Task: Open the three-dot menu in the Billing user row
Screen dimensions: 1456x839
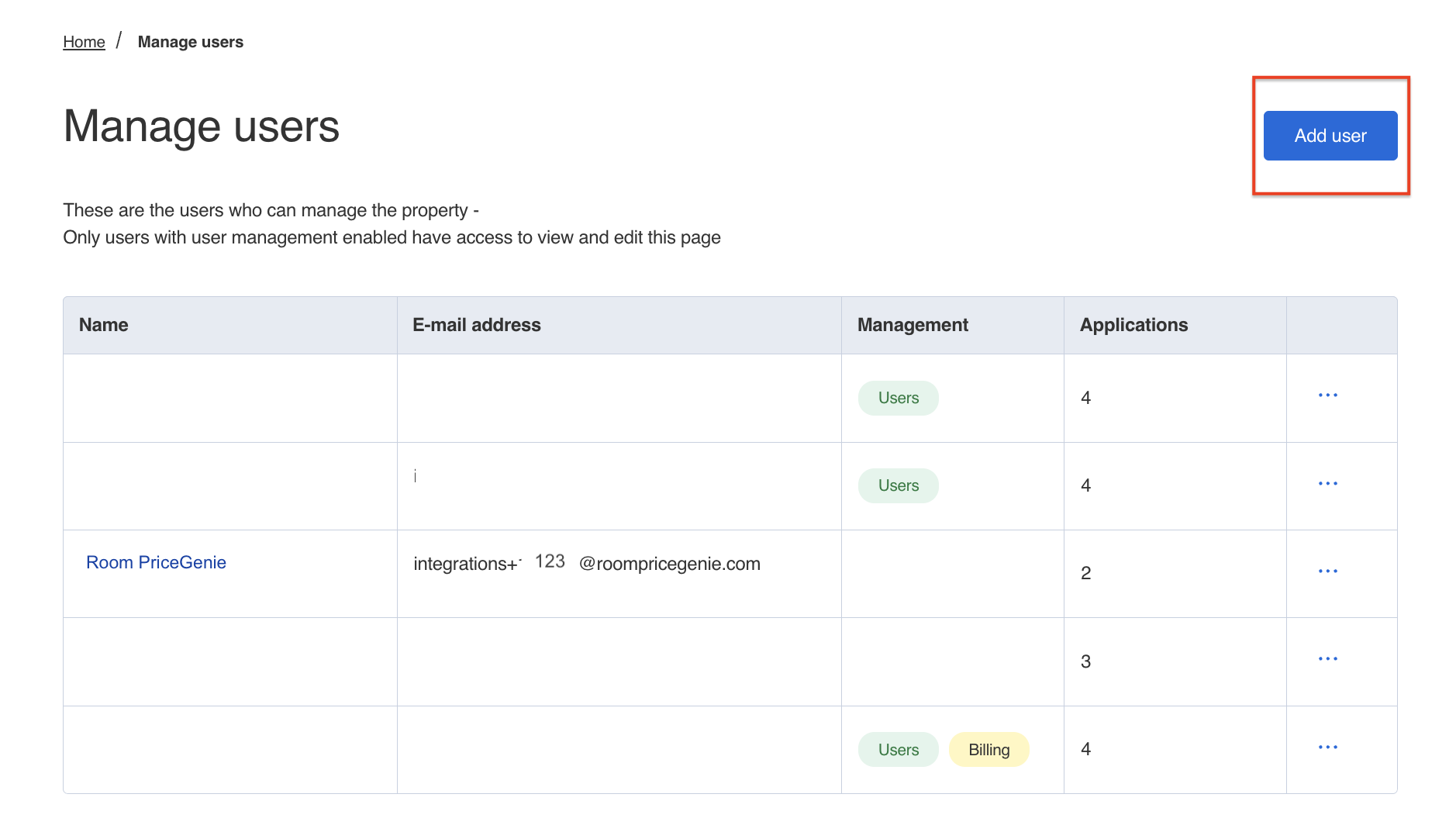Action: click(x=1327, y=748)
